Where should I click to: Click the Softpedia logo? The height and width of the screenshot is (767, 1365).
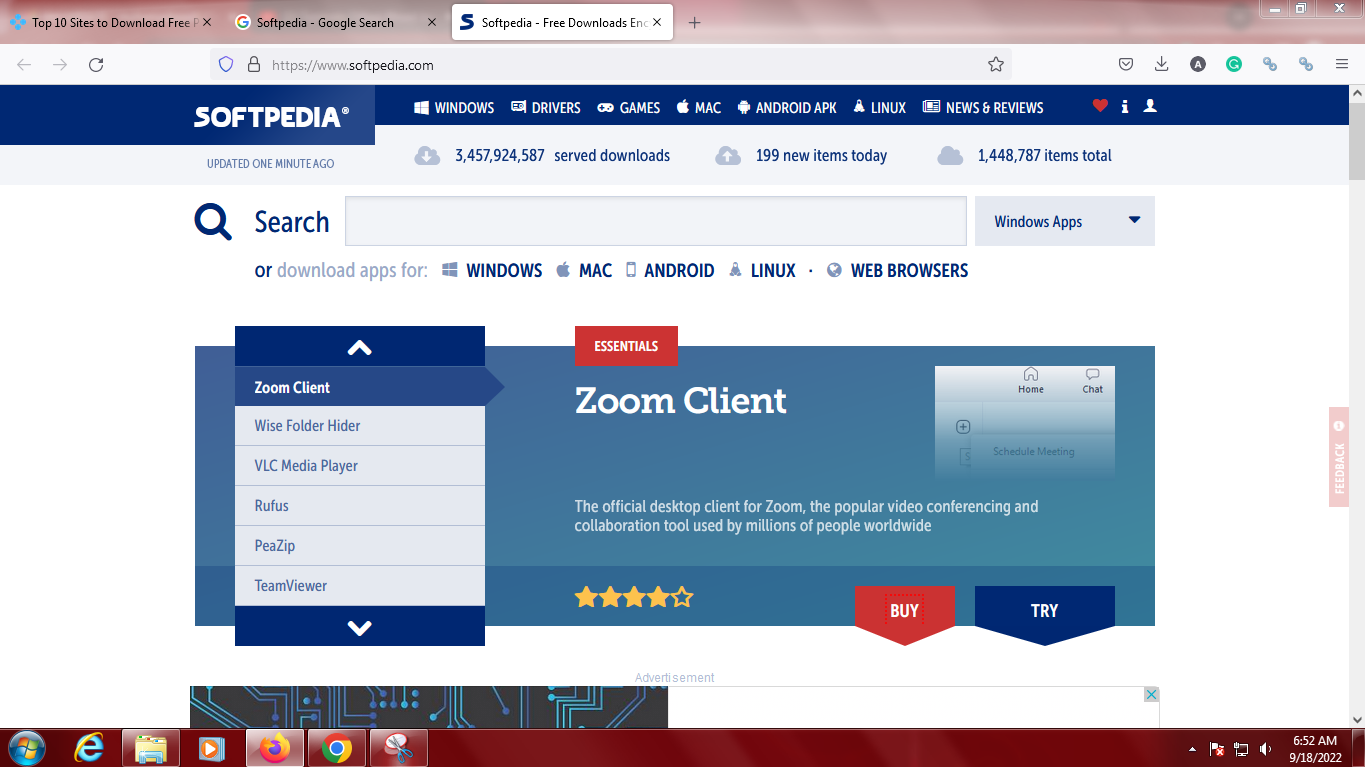click(x=271, y=117)
